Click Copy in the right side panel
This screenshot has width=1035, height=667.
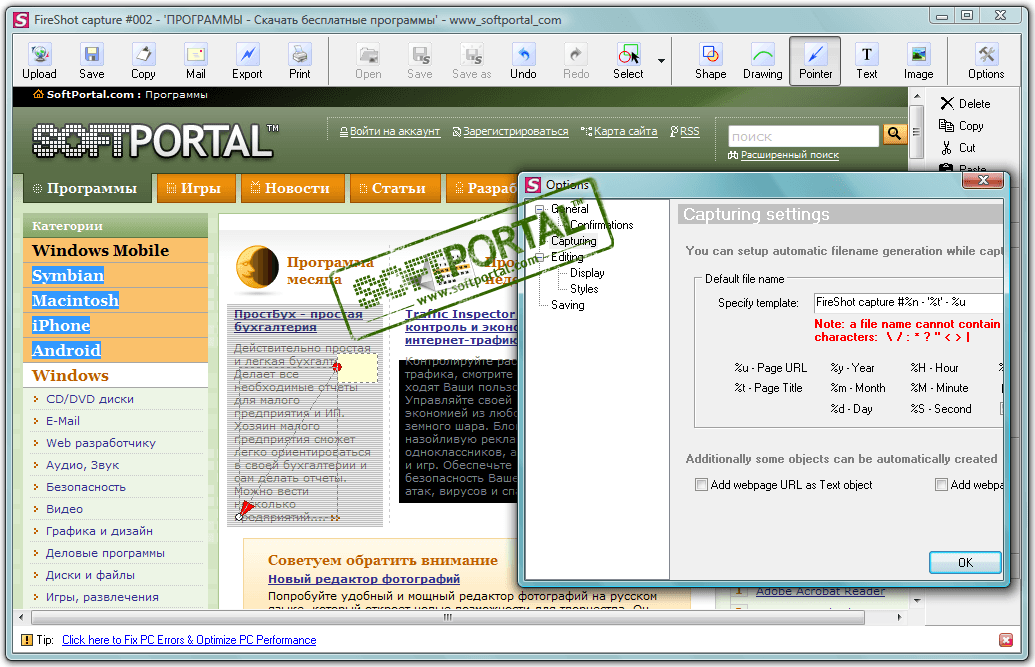(x=961, y=125)
